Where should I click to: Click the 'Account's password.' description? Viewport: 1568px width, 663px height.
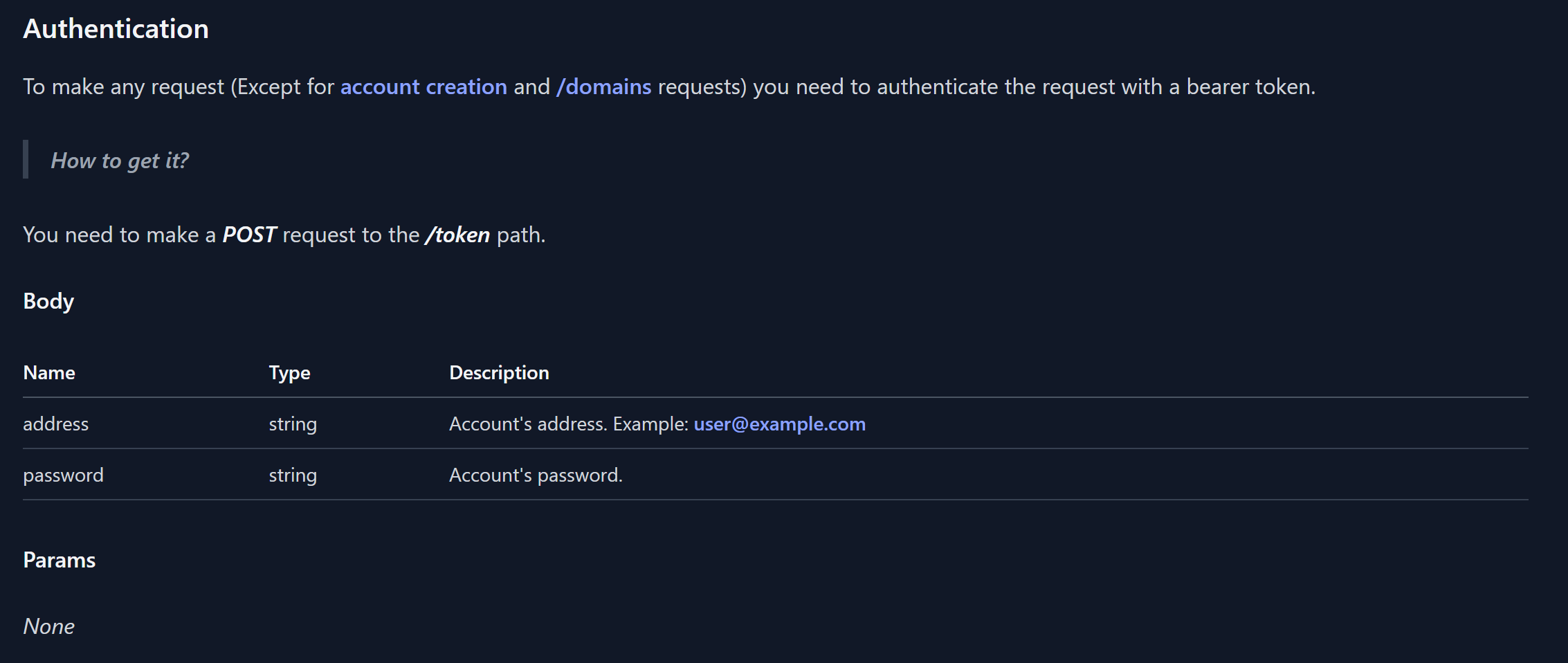pyautogui.click(x=536, y=475)
